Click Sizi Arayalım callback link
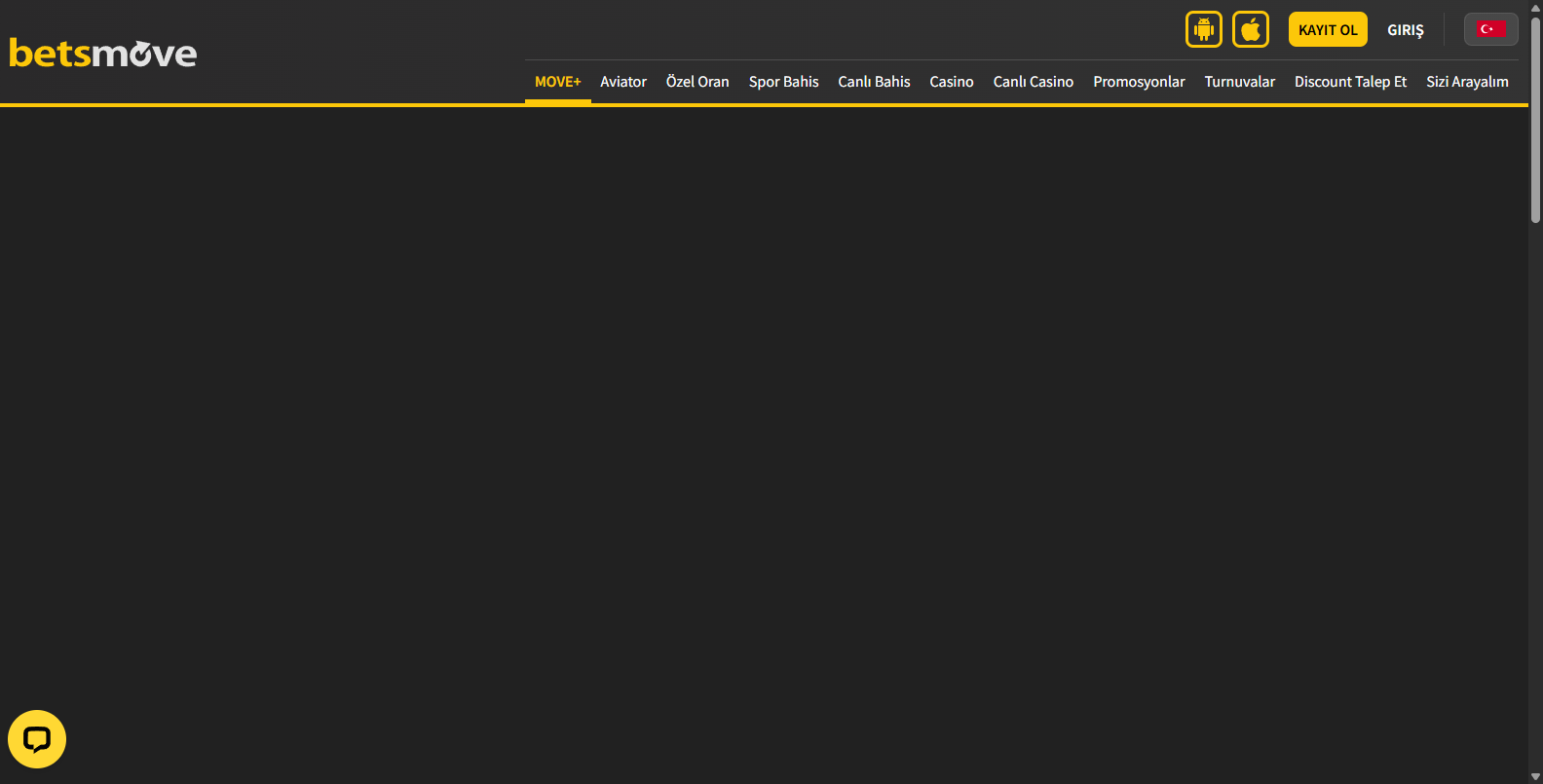Viewport: 1543px width, 784px height. point(1467,82)
